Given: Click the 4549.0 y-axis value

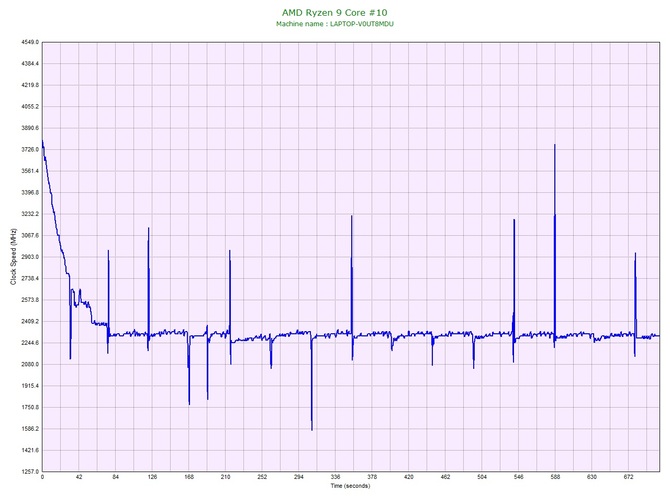Looking at the screenshot, I should 29,42.
